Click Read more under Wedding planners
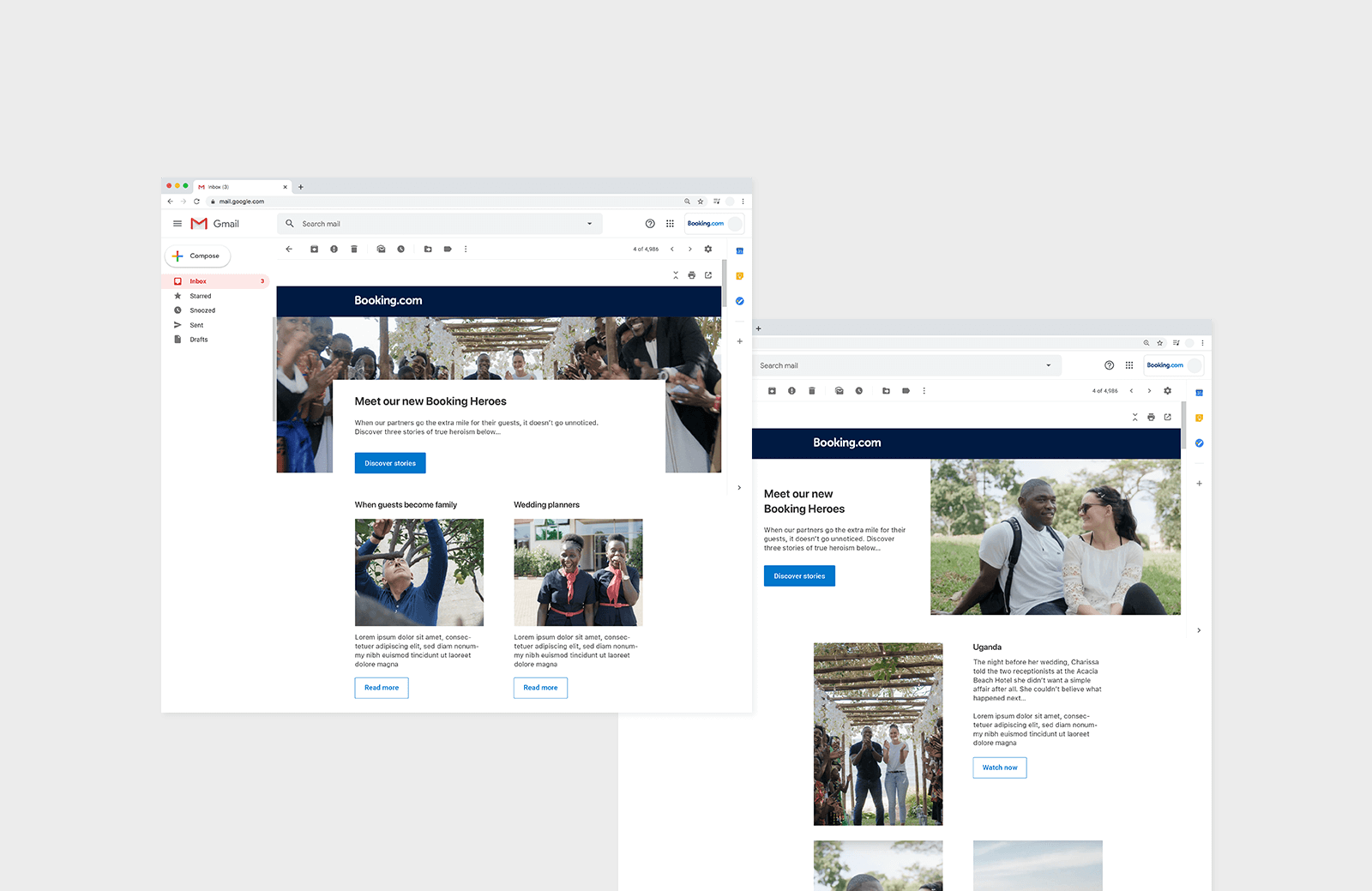The image size is (1372, 891). pyautogui.click(x=540, y=688)
